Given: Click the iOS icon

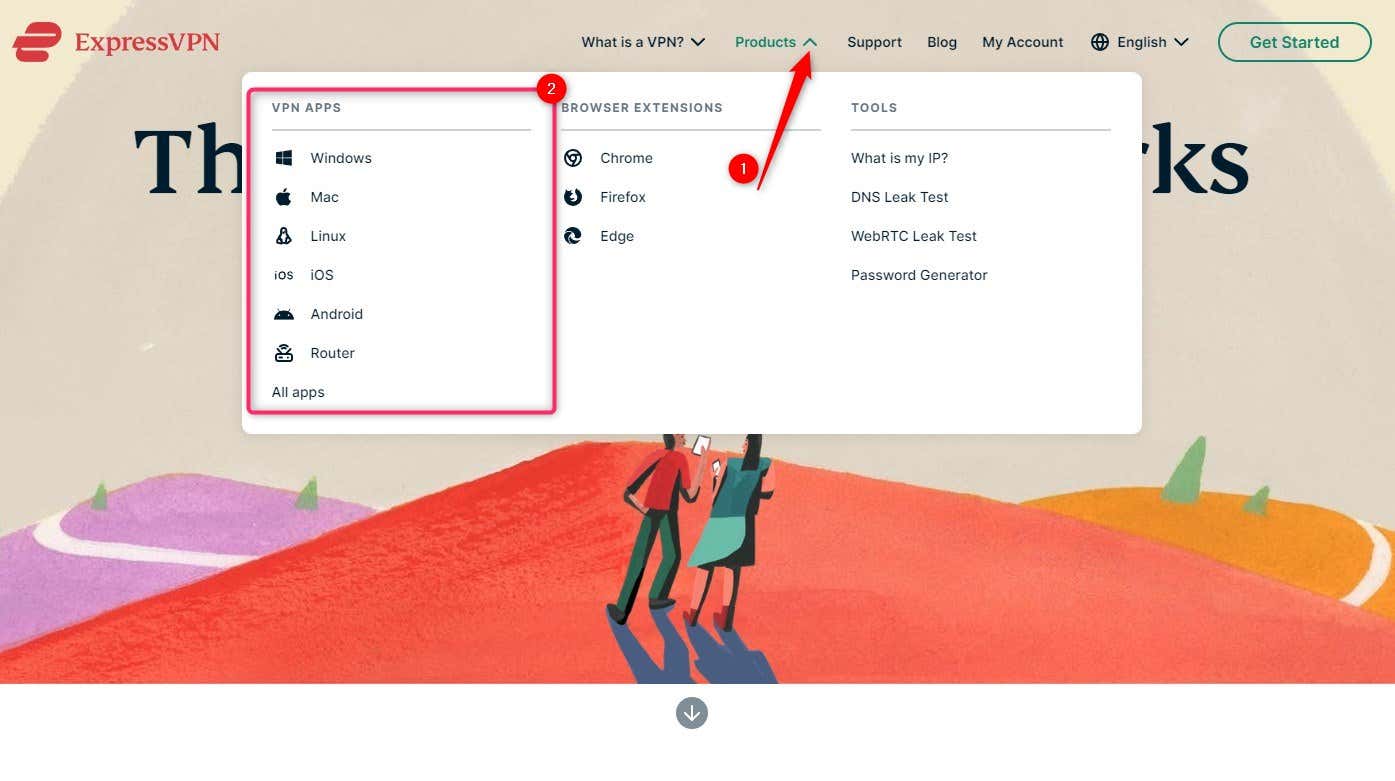Looking at the screenshot, I should point(284,275).
